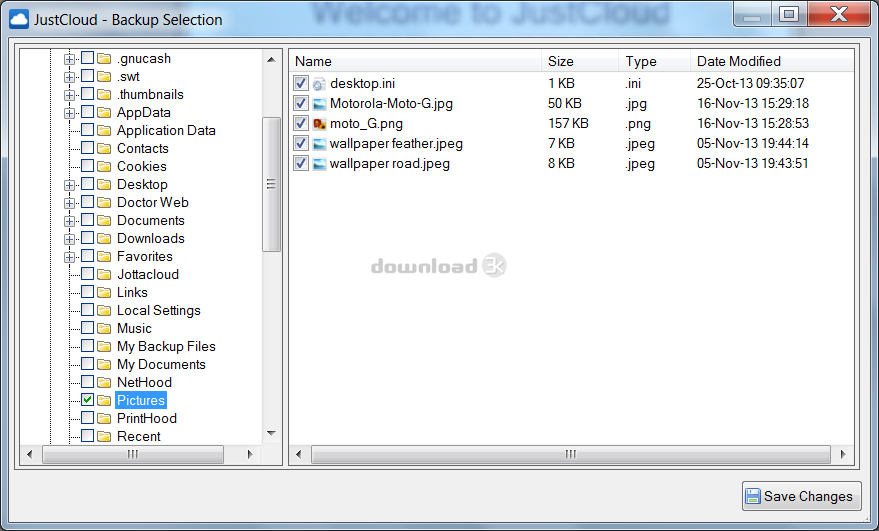This screenshot has height=531, width=879.
Task: Expand the .thumbnails tree node
Action: pyautogui.click(x=69, y=95)
